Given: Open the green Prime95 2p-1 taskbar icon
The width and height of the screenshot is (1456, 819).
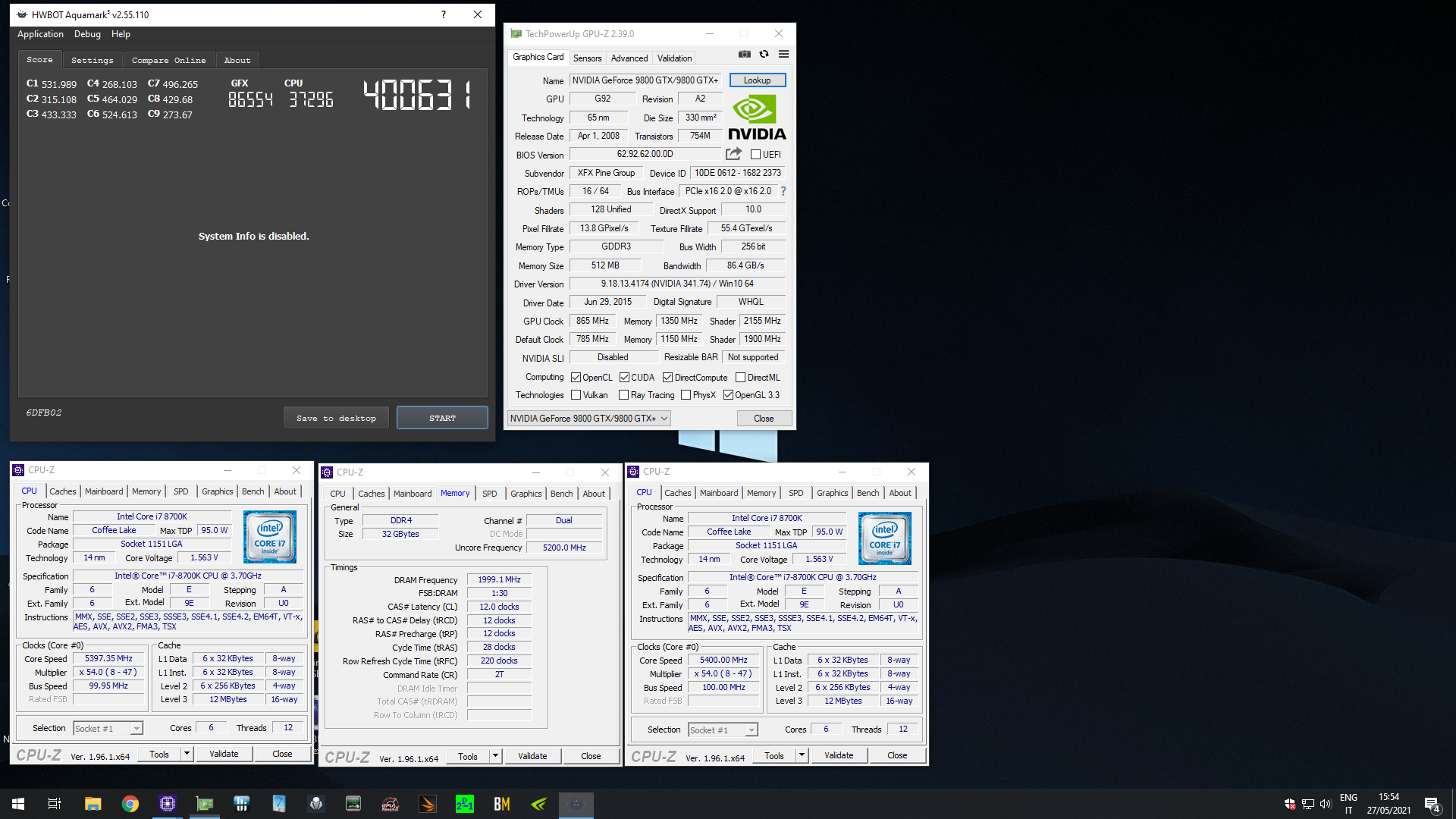Looking at the screenshot, I should pyautogui.click(x=465, y=804).
